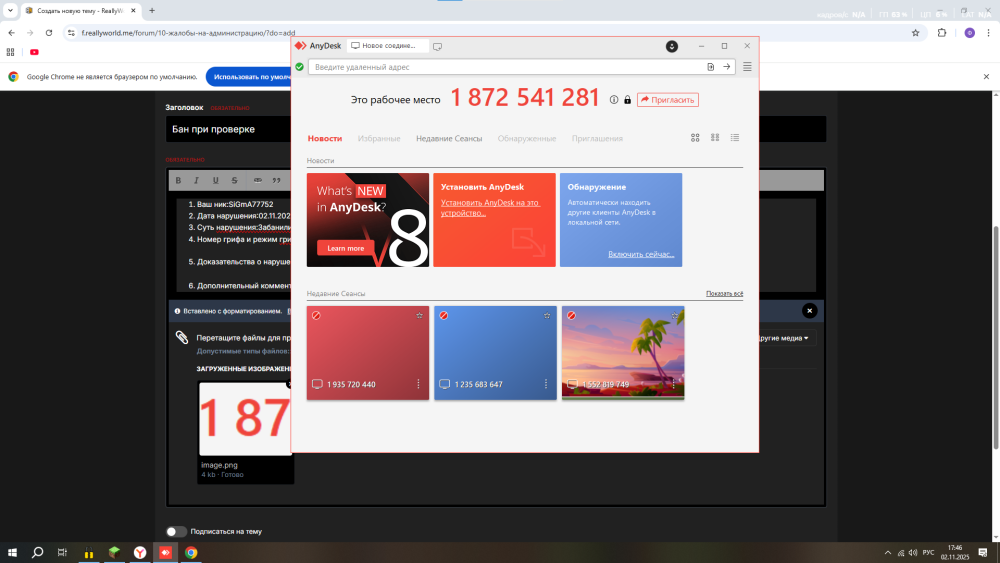
Task: Select the Приглашения tab in AnyDesk
Action: 597,138
